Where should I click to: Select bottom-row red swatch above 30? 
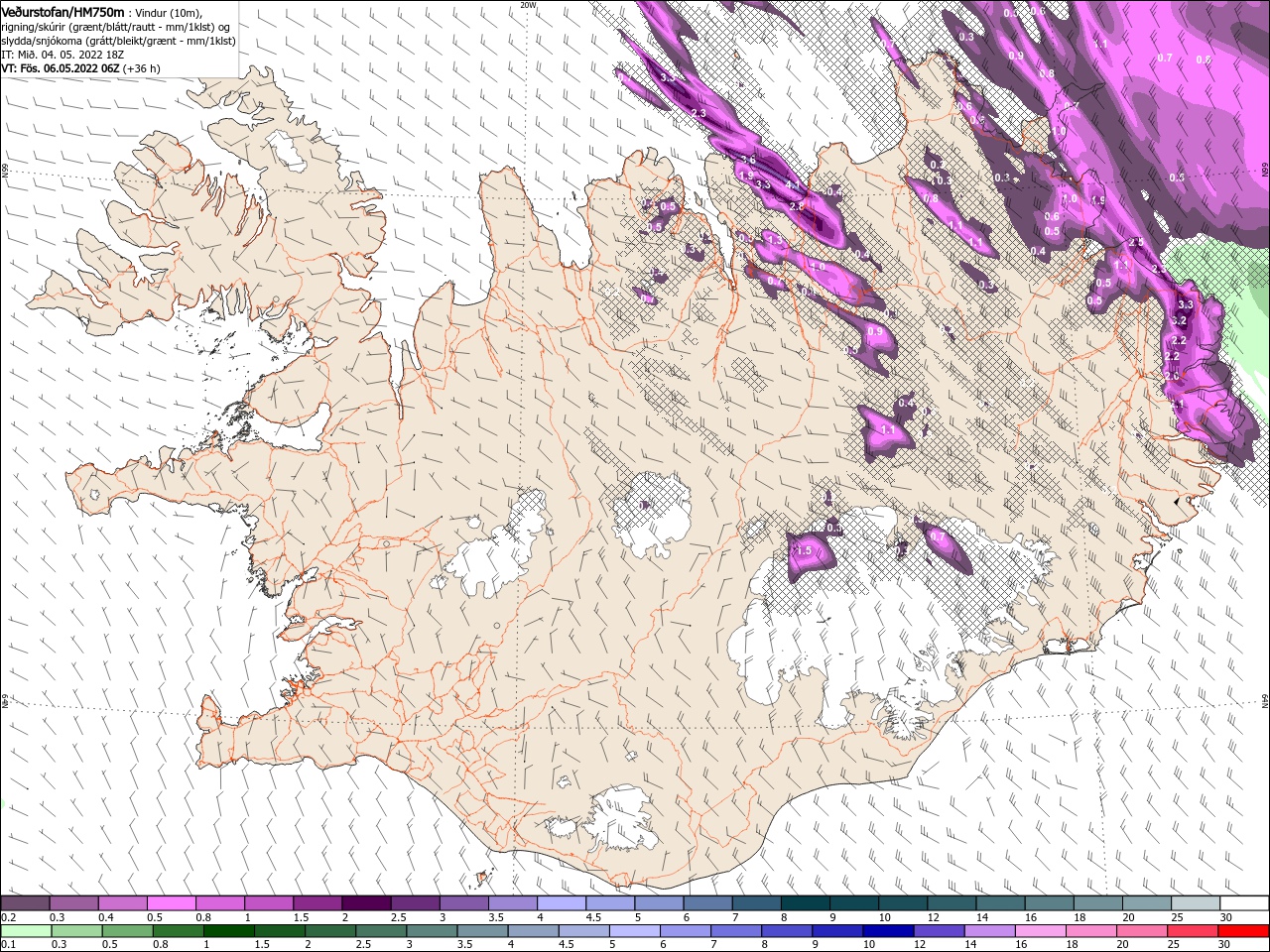1244,931
